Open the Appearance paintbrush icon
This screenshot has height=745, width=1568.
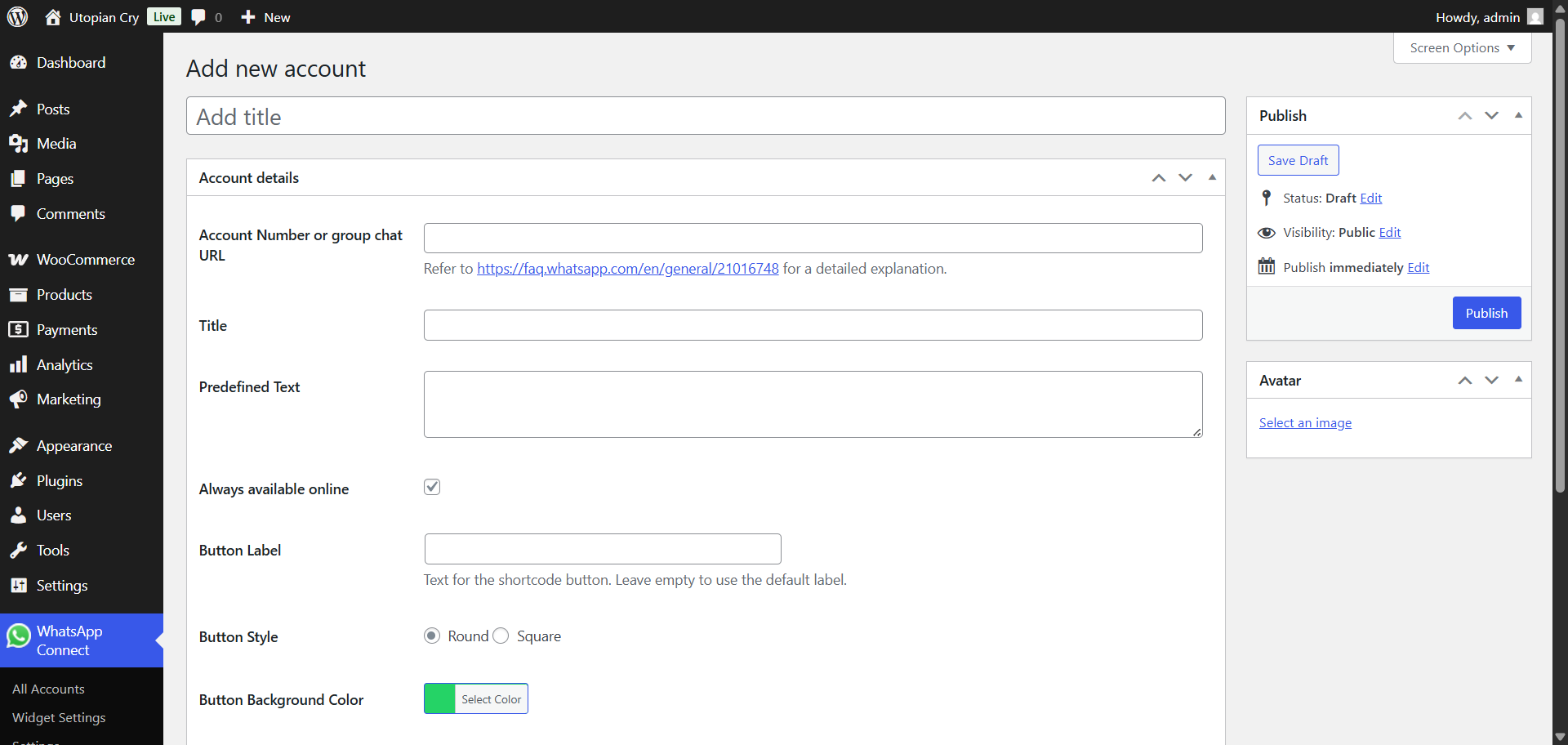point(19,445)
